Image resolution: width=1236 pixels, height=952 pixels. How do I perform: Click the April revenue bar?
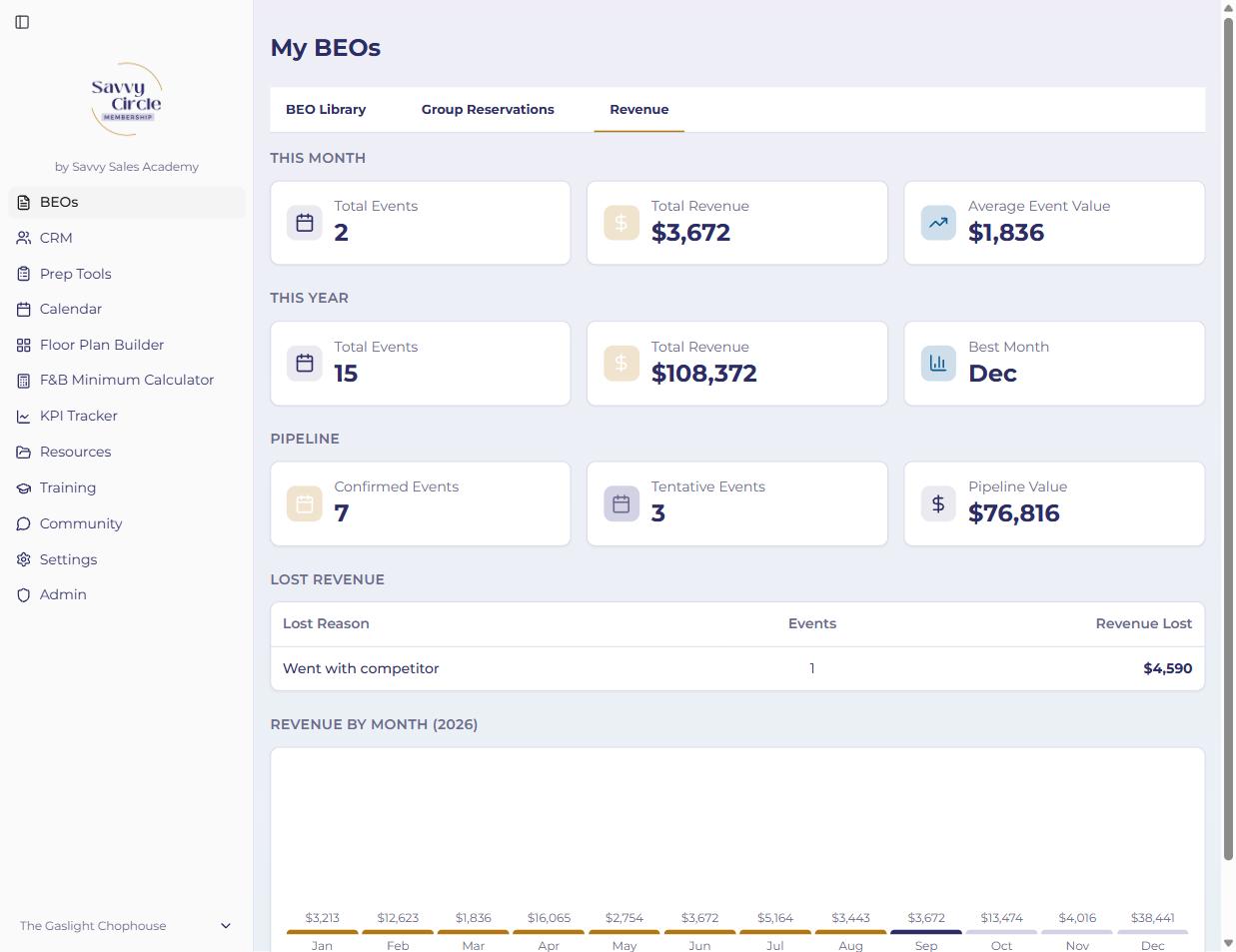549,932
